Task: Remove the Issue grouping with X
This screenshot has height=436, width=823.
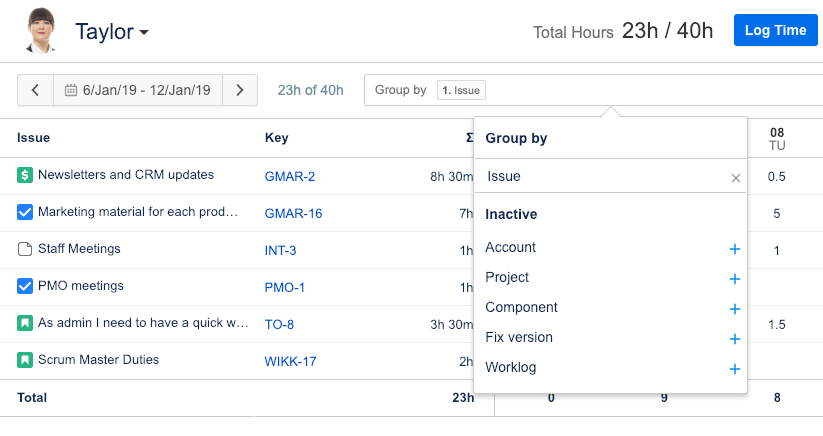Action: (736, 178)
